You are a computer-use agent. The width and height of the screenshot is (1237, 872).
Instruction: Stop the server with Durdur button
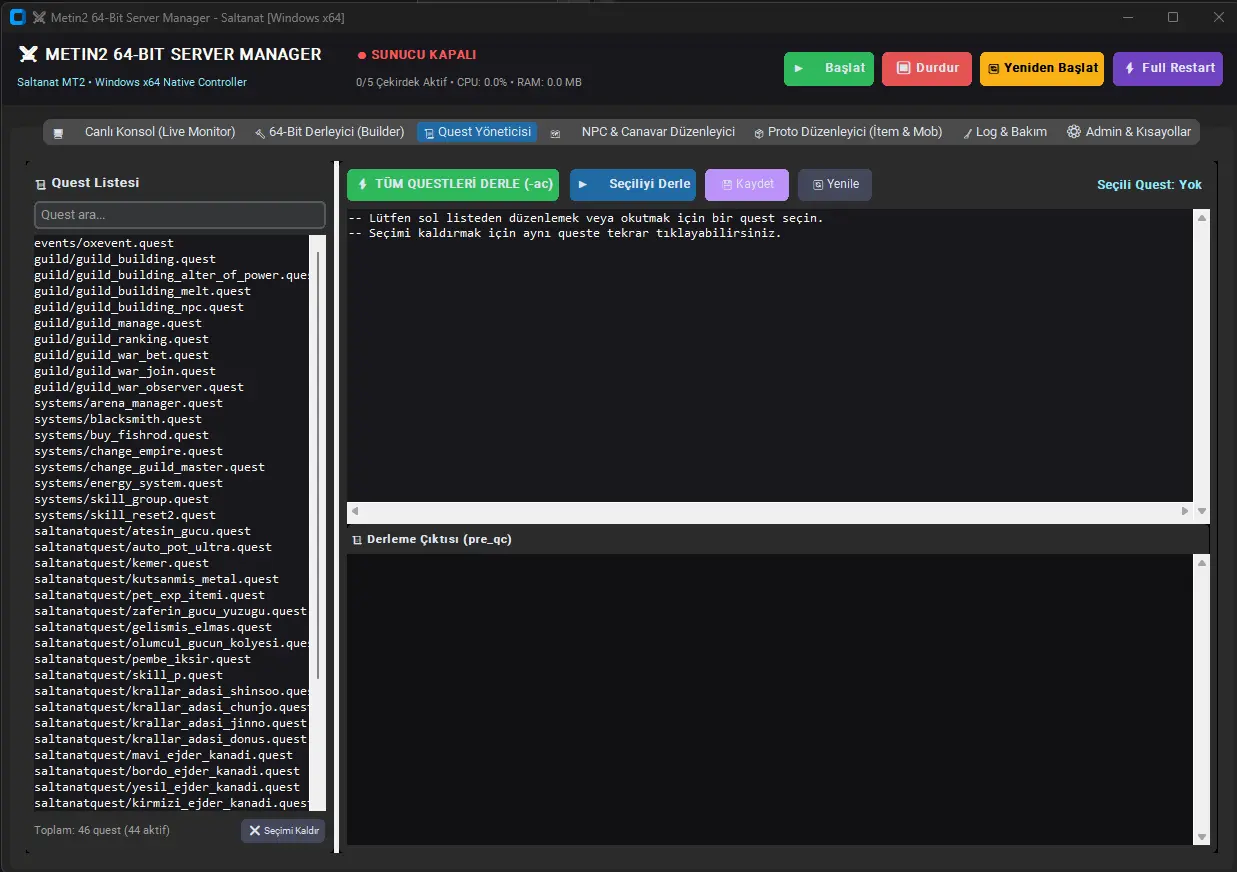tap(927, 68)
